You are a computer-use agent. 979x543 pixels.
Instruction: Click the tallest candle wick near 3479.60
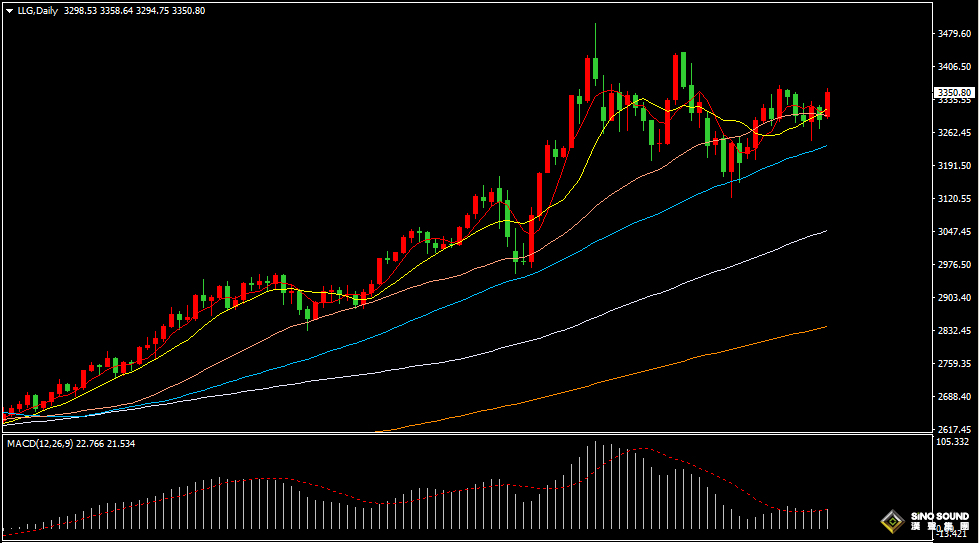(595, 40)
